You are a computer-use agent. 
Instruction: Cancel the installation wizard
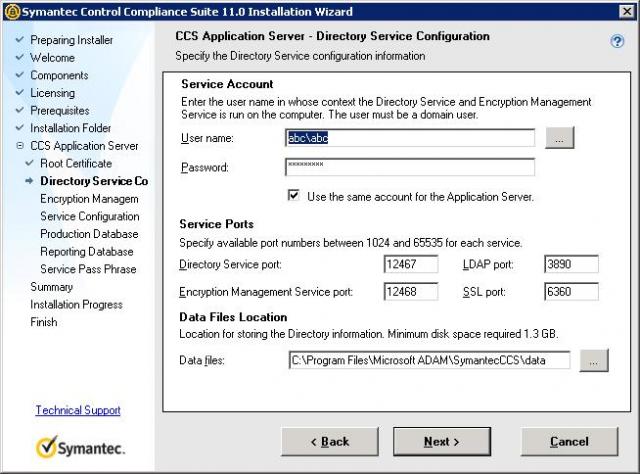click(x=569, y=441)
